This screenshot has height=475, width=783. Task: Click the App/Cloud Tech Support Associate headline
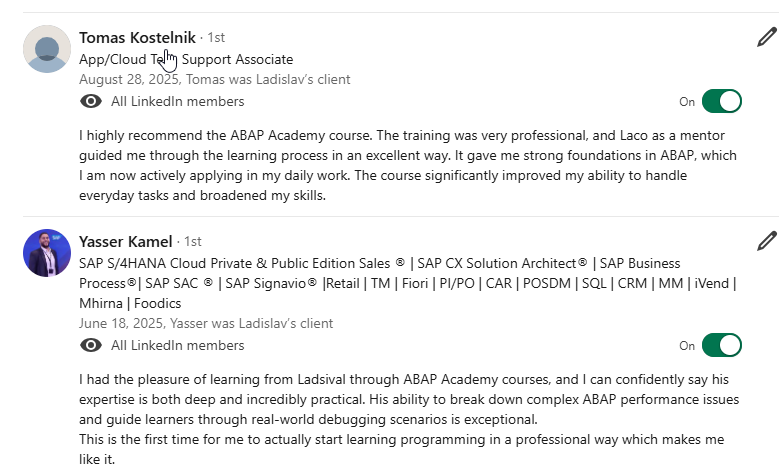(186, 60)
